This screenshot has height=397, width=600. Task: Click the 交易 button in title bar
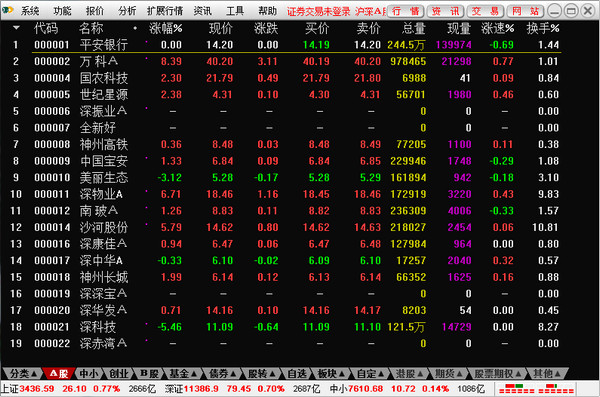(485, 11)
